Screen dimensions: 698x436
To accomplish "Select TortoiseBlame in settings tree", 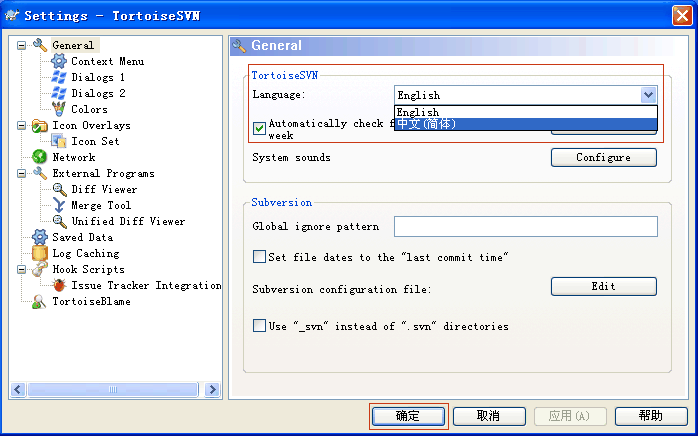I will [91, 302].
